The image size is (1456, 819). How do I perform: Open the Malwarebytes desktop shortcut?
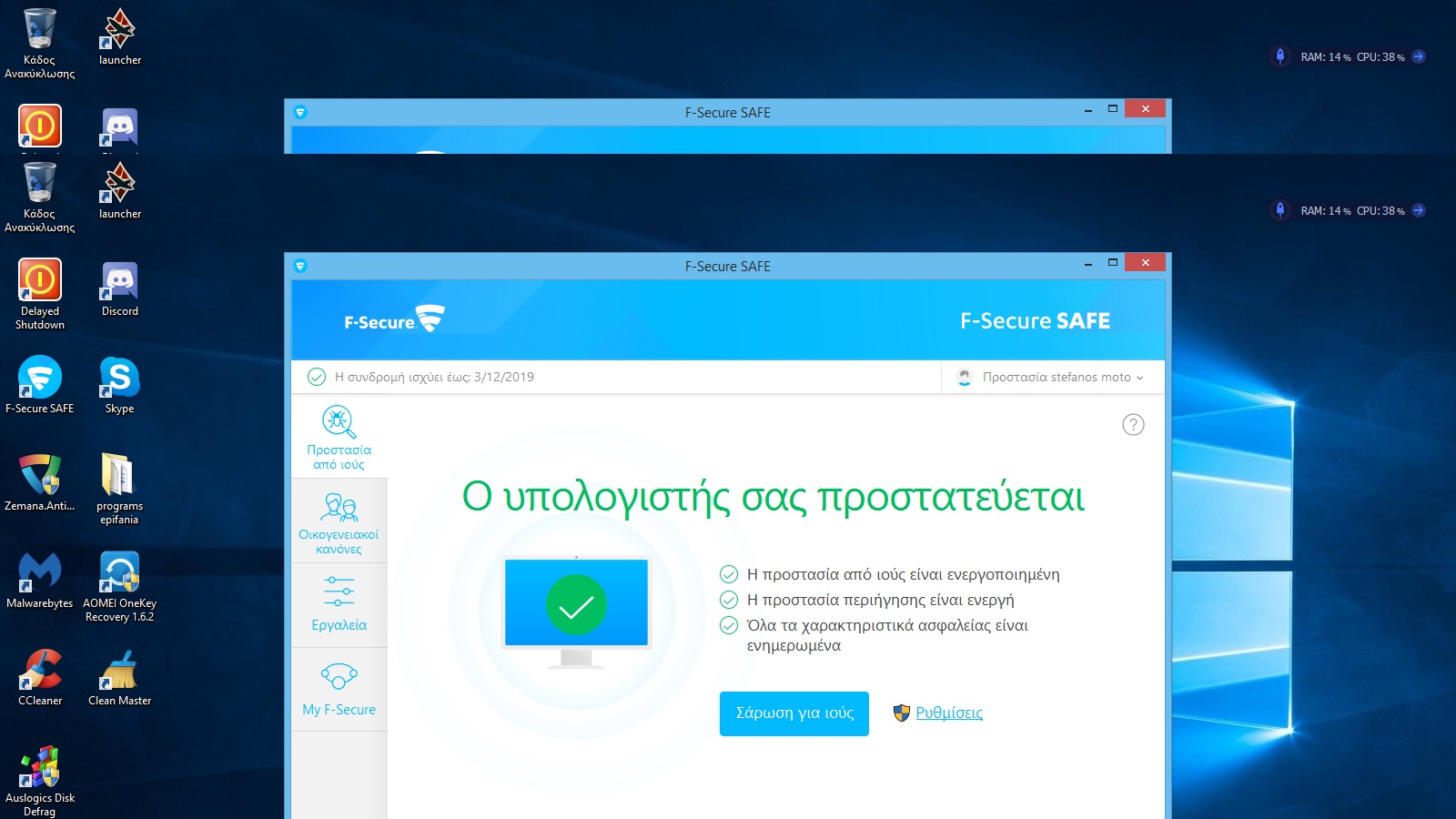point(40,580)
